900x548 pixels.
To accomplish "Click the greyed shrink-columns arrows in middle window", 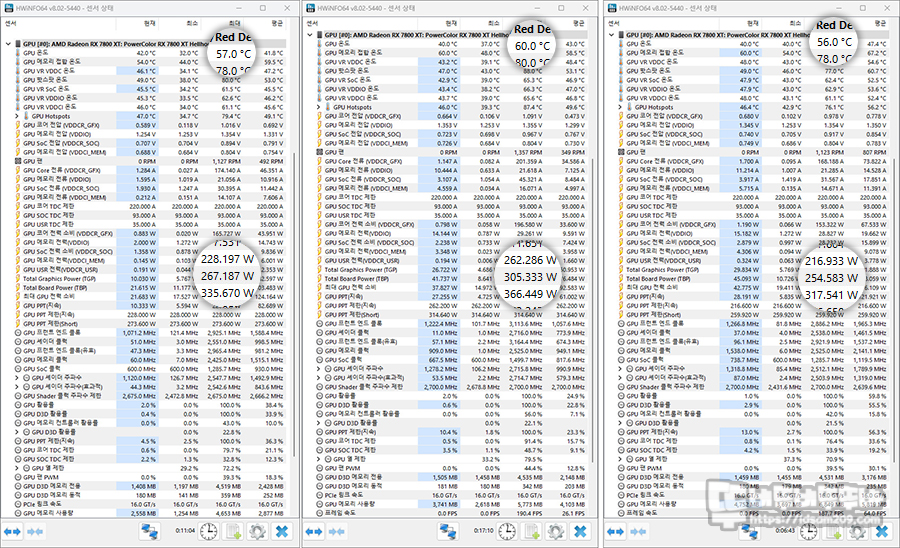I will click(x=337, y=532).
